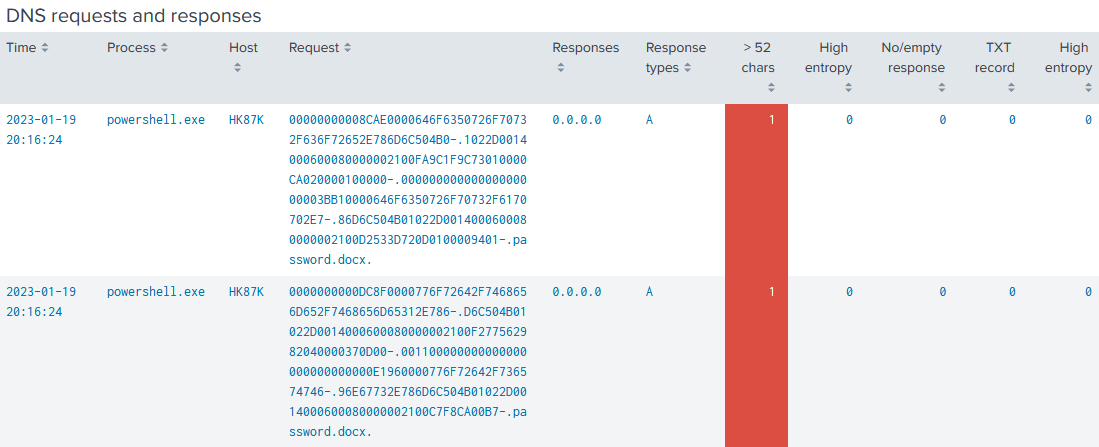The image size is (1099, 447).
Task: Open the request starting 0000000000DC8F0000776F
Action: [408, 362]
